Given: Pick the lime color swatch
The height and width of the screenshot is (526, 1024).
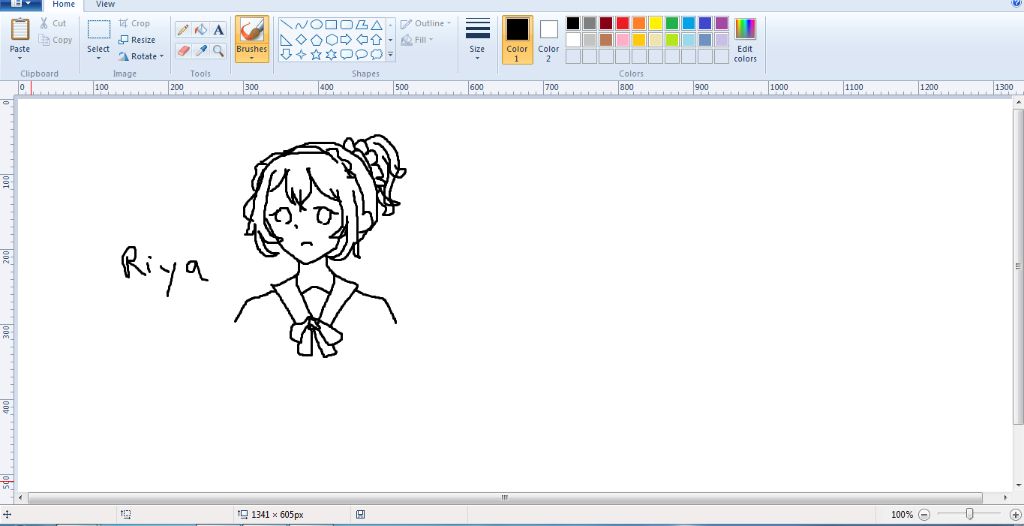Looking at the screenshot, I should click(x=672, y=40).
